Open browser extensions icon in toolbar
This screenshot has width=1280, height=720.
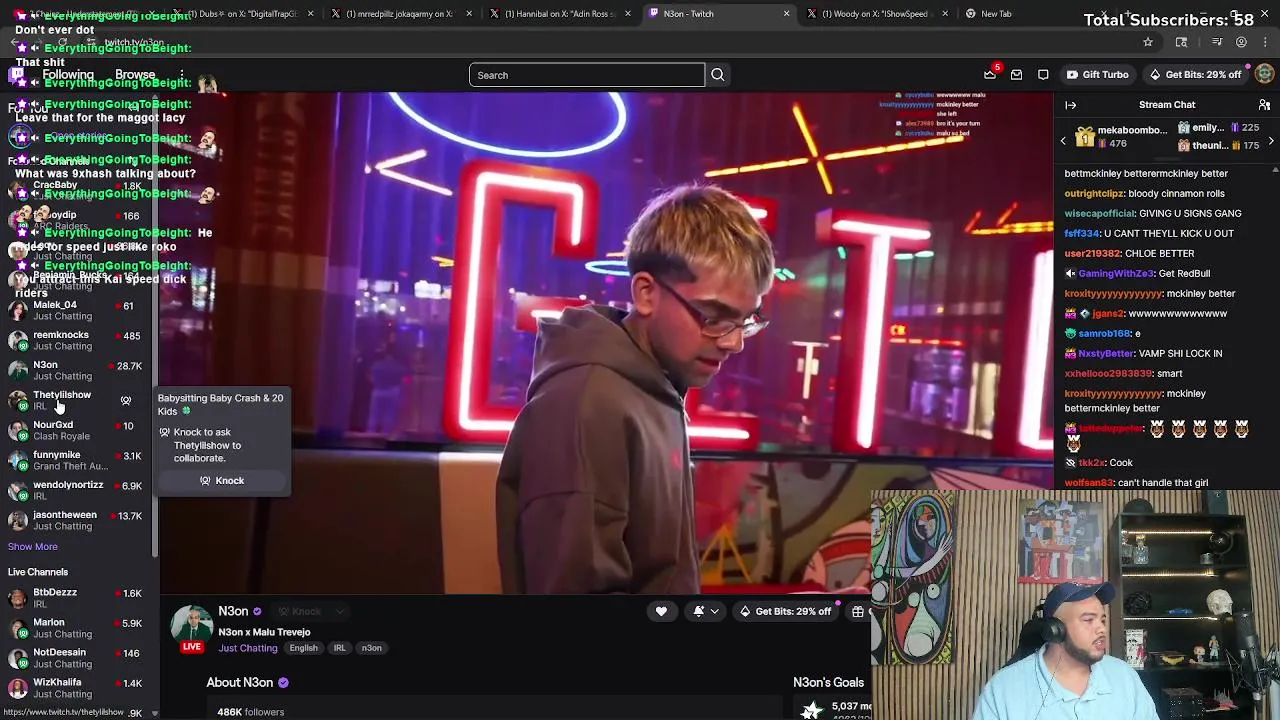point(1181,42)
